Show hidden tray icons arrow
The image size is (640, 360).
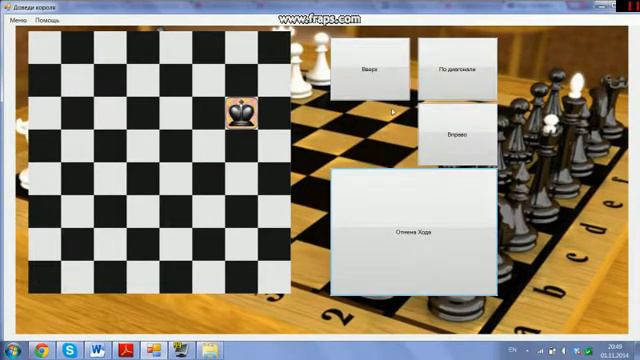click(x=527, y=351)
